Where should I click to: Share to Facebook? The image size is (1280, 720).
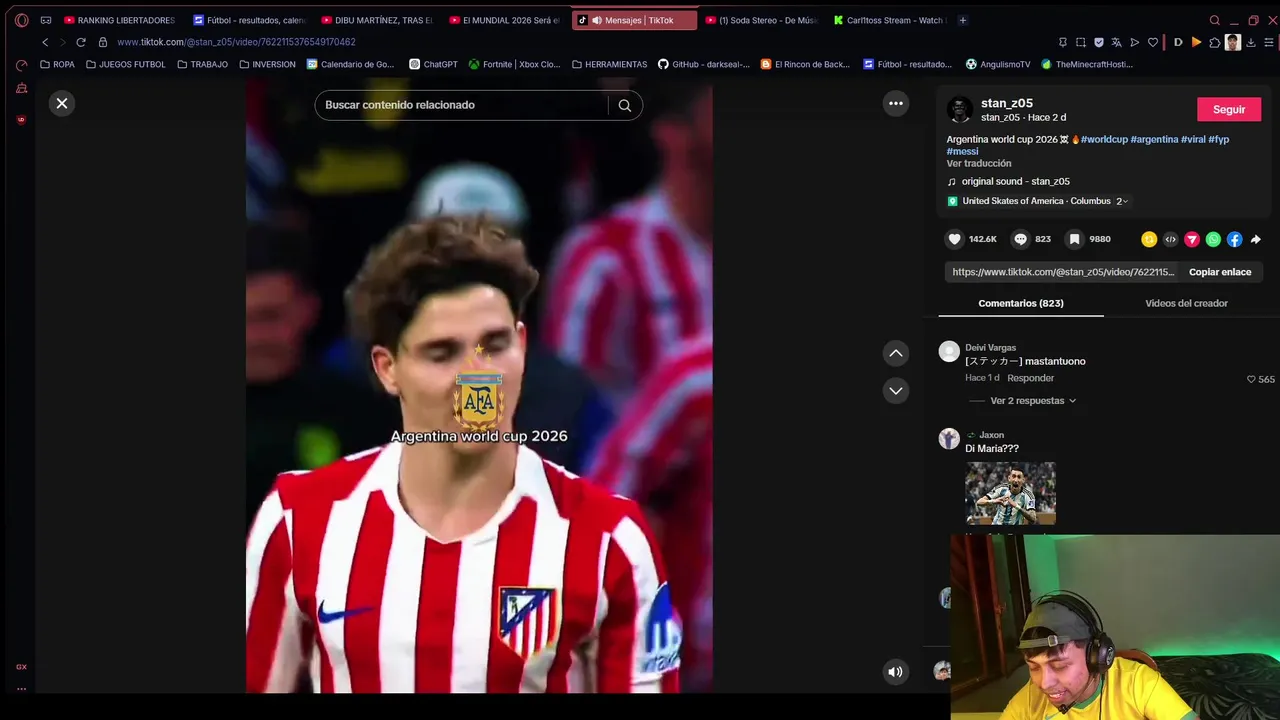1234,239
